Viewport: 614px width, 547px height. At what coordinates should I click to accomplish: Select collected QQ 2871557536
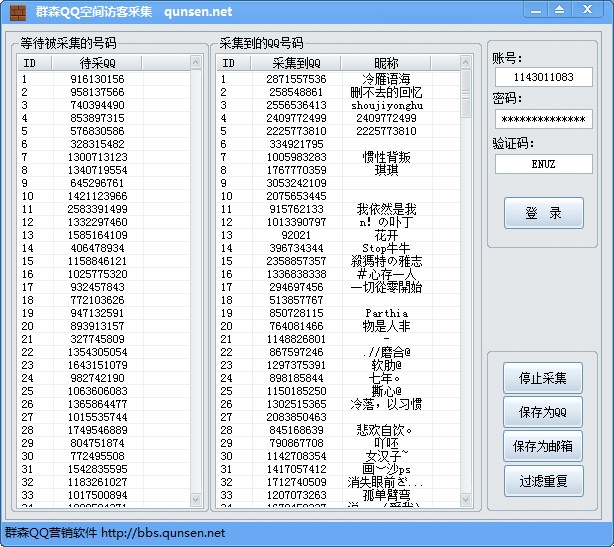(296, 79)
